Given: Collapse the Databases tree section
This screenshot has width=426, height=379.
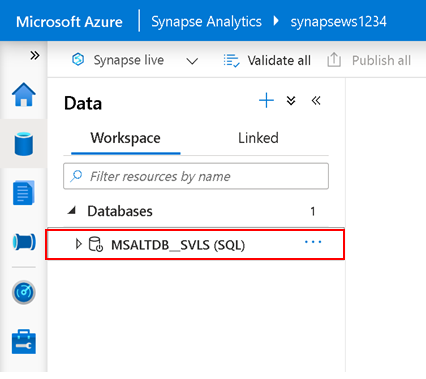Looking at the screenshot, I should 72,211.
